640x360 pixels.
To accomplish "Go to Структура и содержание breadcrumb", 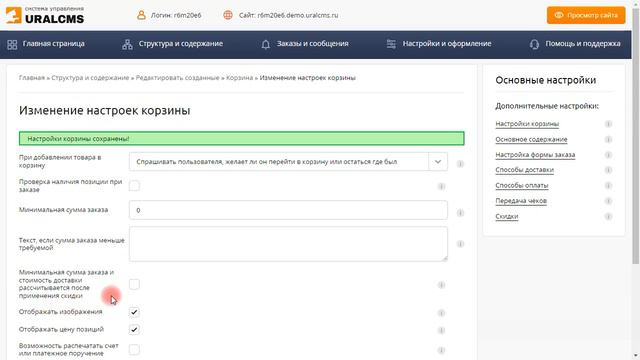I will tap(90, 78).
